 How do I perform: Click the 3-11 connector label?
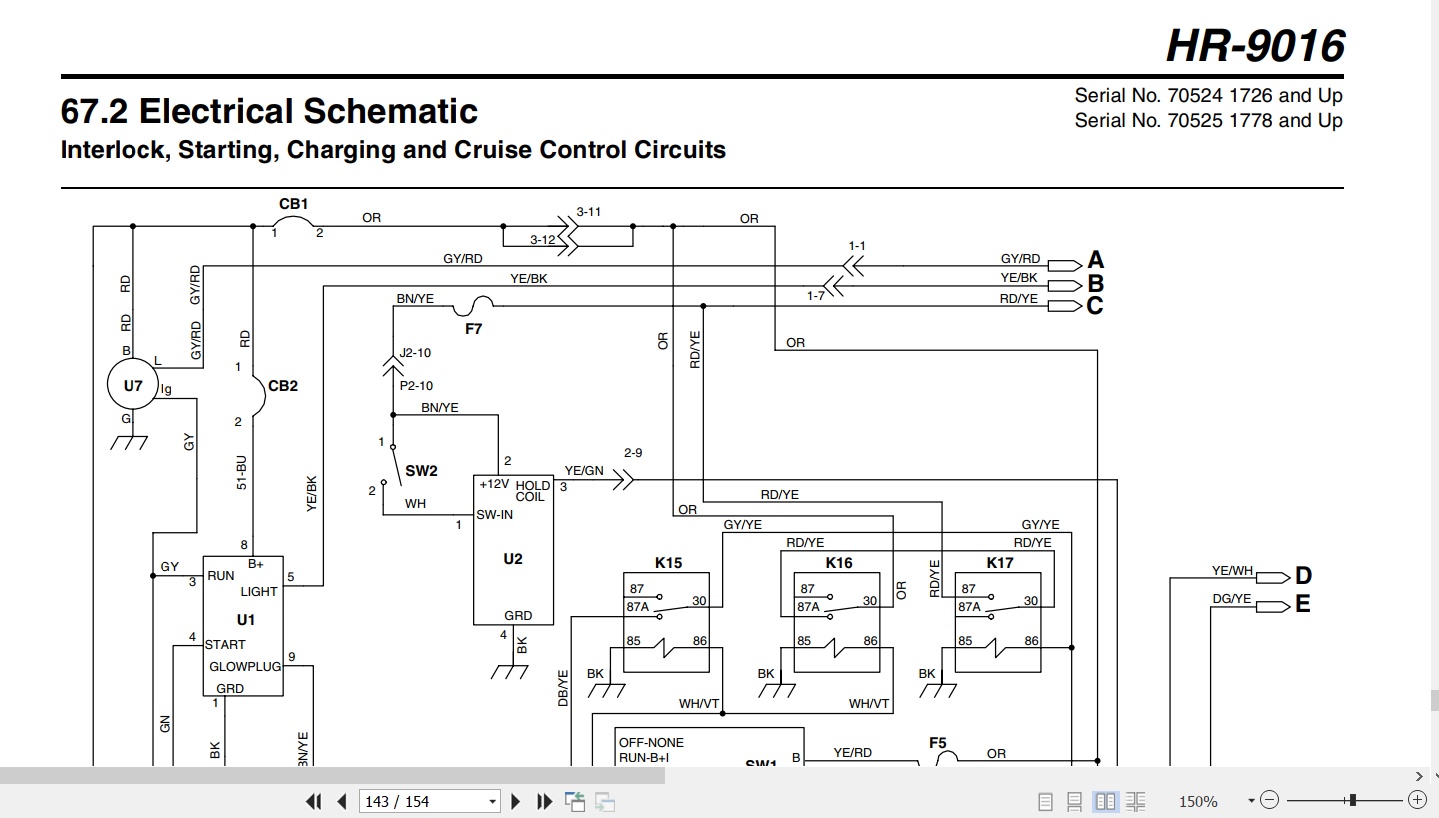click(x=589, y=212)
